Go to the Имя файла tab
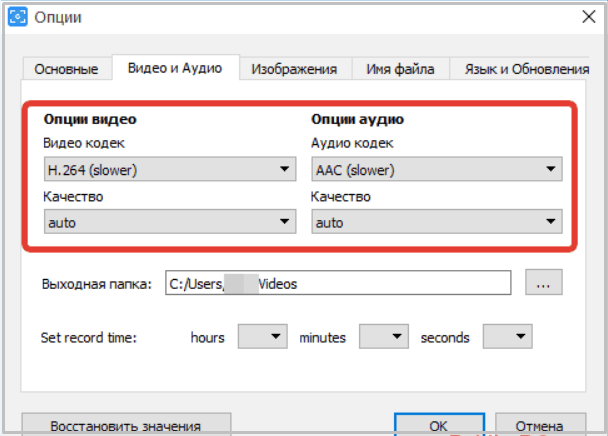This screenshot has height=436, width=608. point(401,69)
